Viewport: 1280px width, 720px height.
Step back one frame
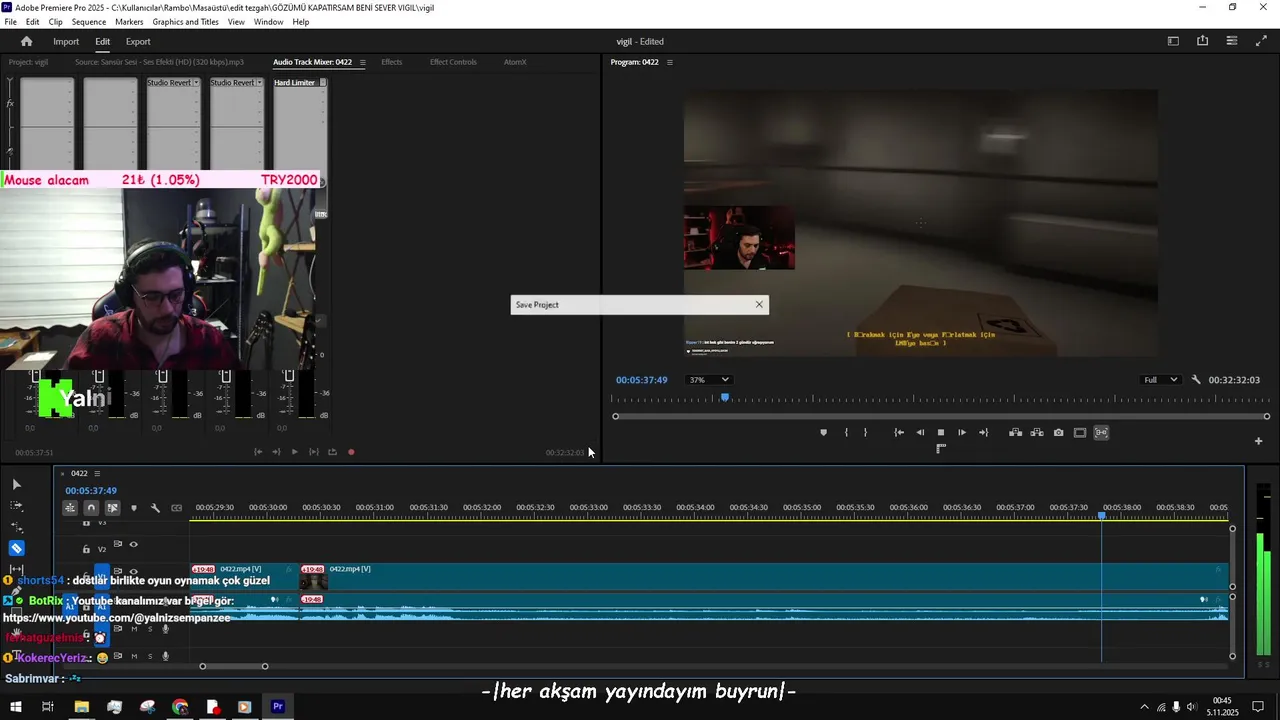click(x=920, y=433)
